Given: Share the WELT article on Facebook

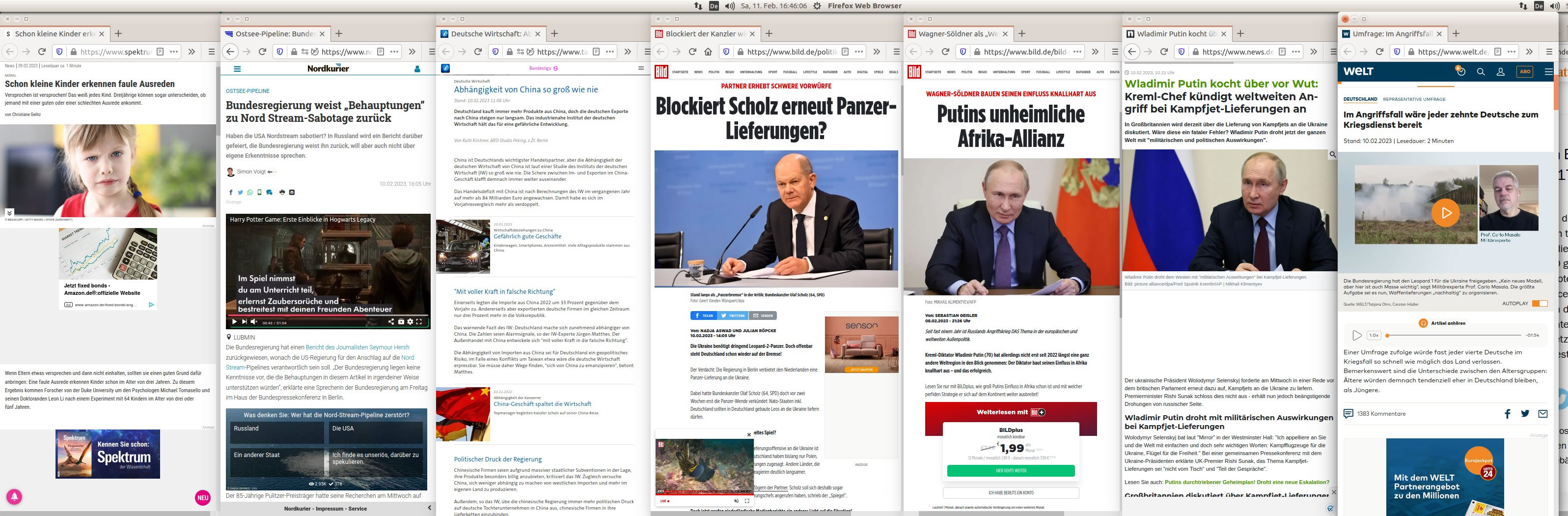Looking at the screenshot, I should [1507, 414].
